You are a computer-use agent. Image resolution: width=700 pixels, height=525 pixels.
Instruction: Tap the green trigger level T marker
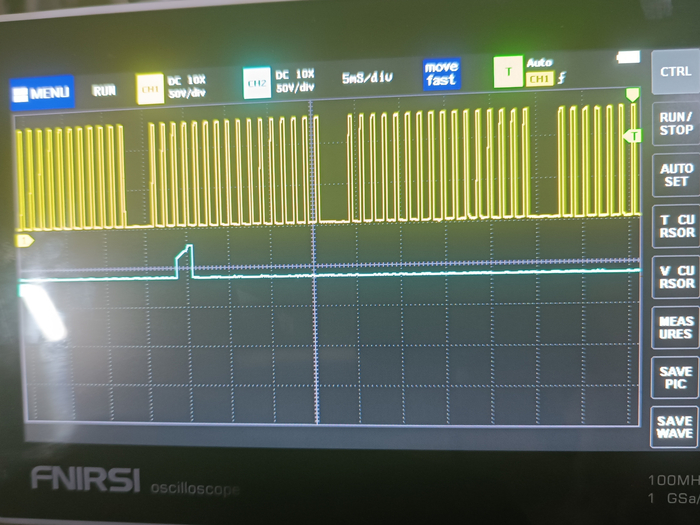[x=633, y=135]
